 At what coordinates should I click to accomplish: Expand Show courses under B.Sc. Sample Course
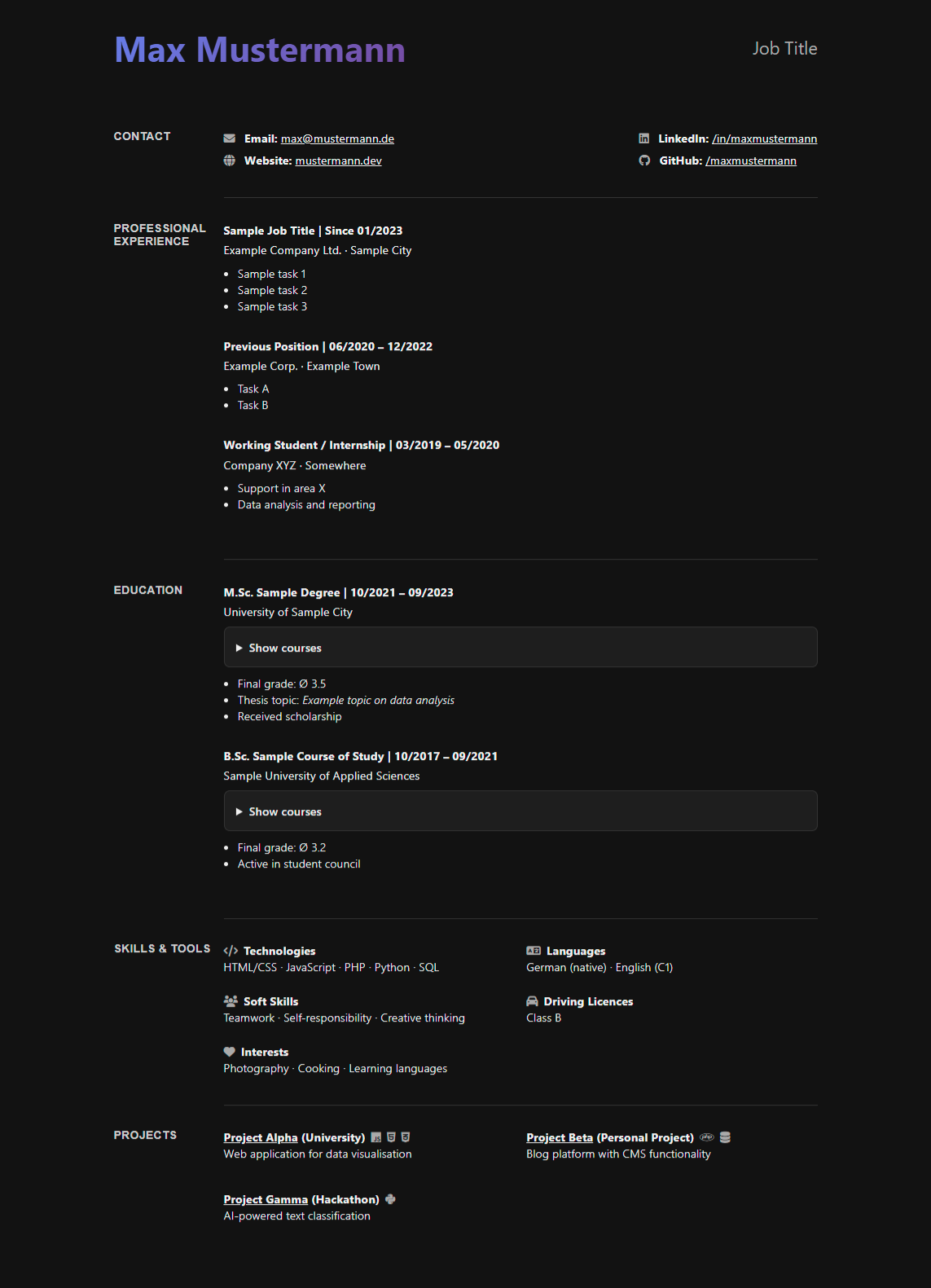[520, 811]
